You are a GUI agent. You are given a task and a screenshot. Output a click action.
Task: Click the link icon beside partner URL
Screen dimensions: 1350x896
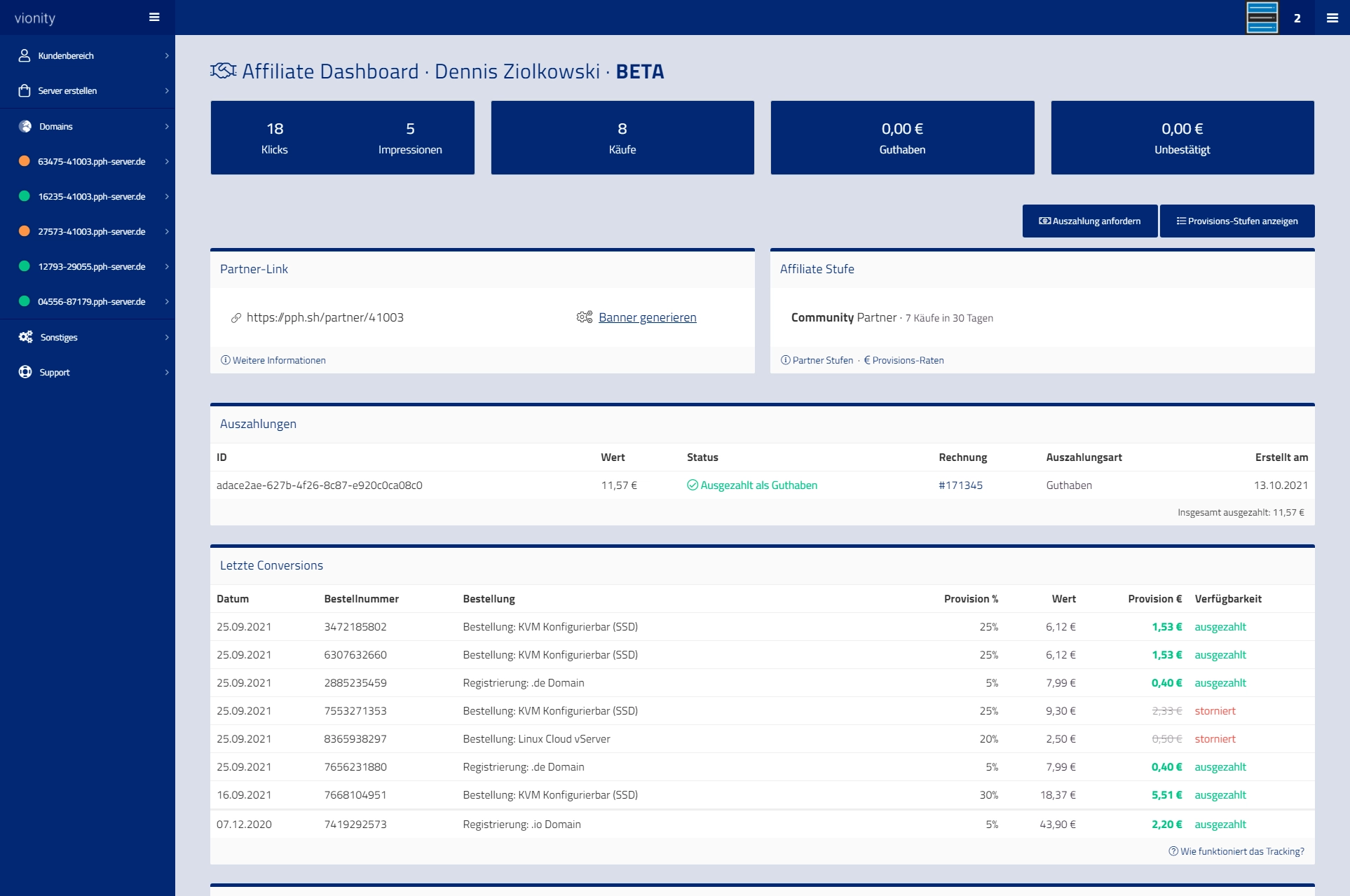236,318
